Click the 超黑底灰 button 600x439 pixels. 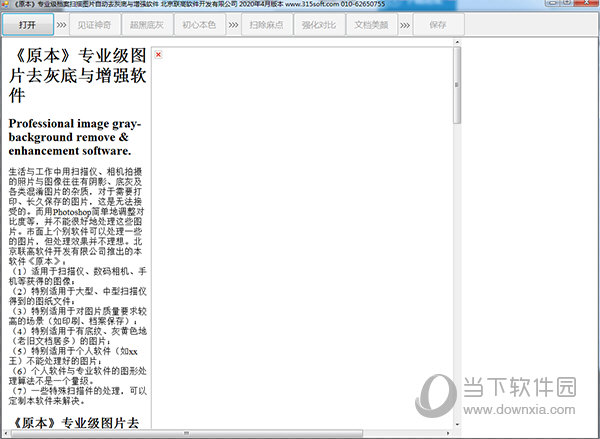click(147, 25)
